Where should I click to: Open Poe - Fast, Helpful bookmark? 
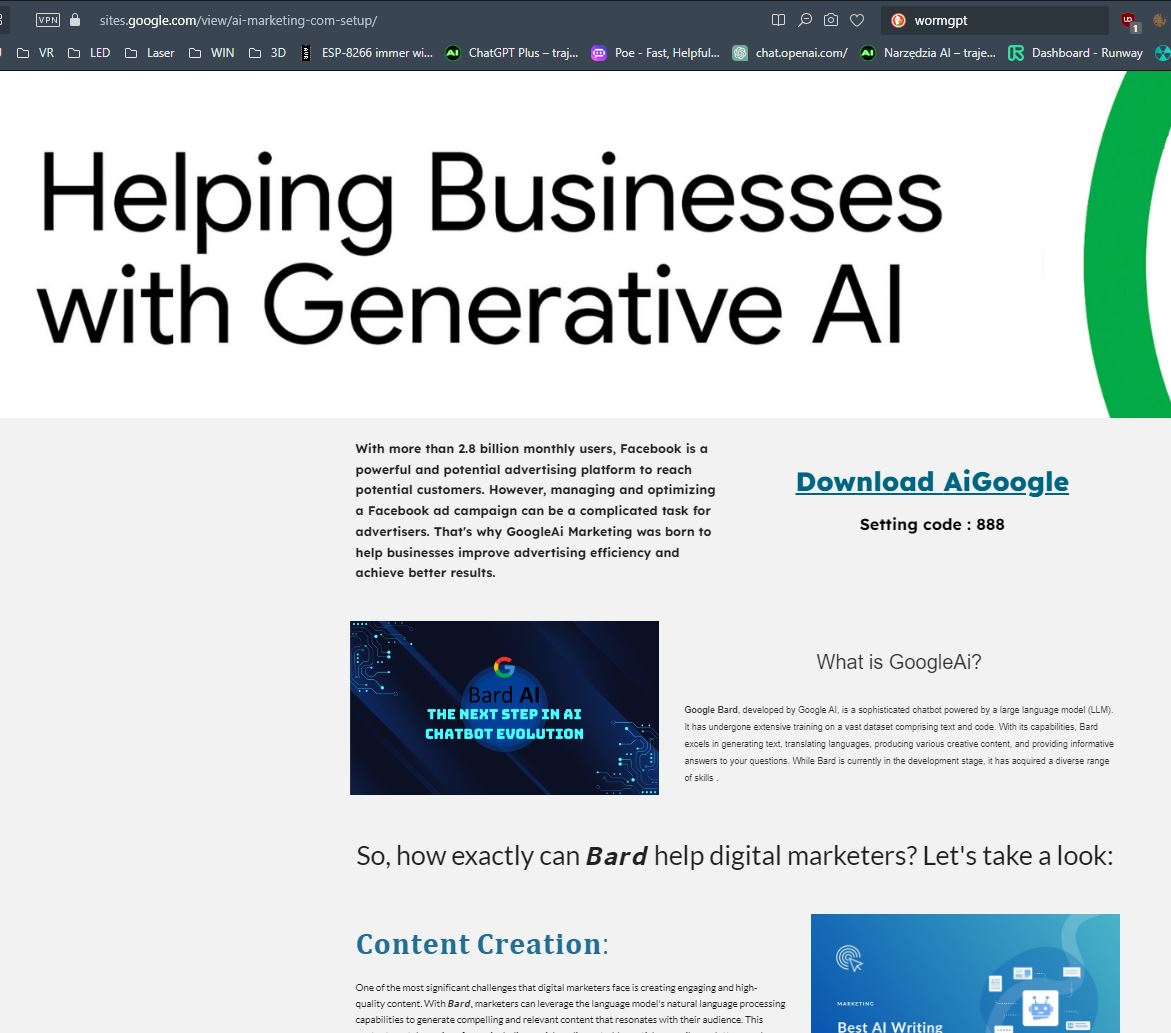coord(656,53)
